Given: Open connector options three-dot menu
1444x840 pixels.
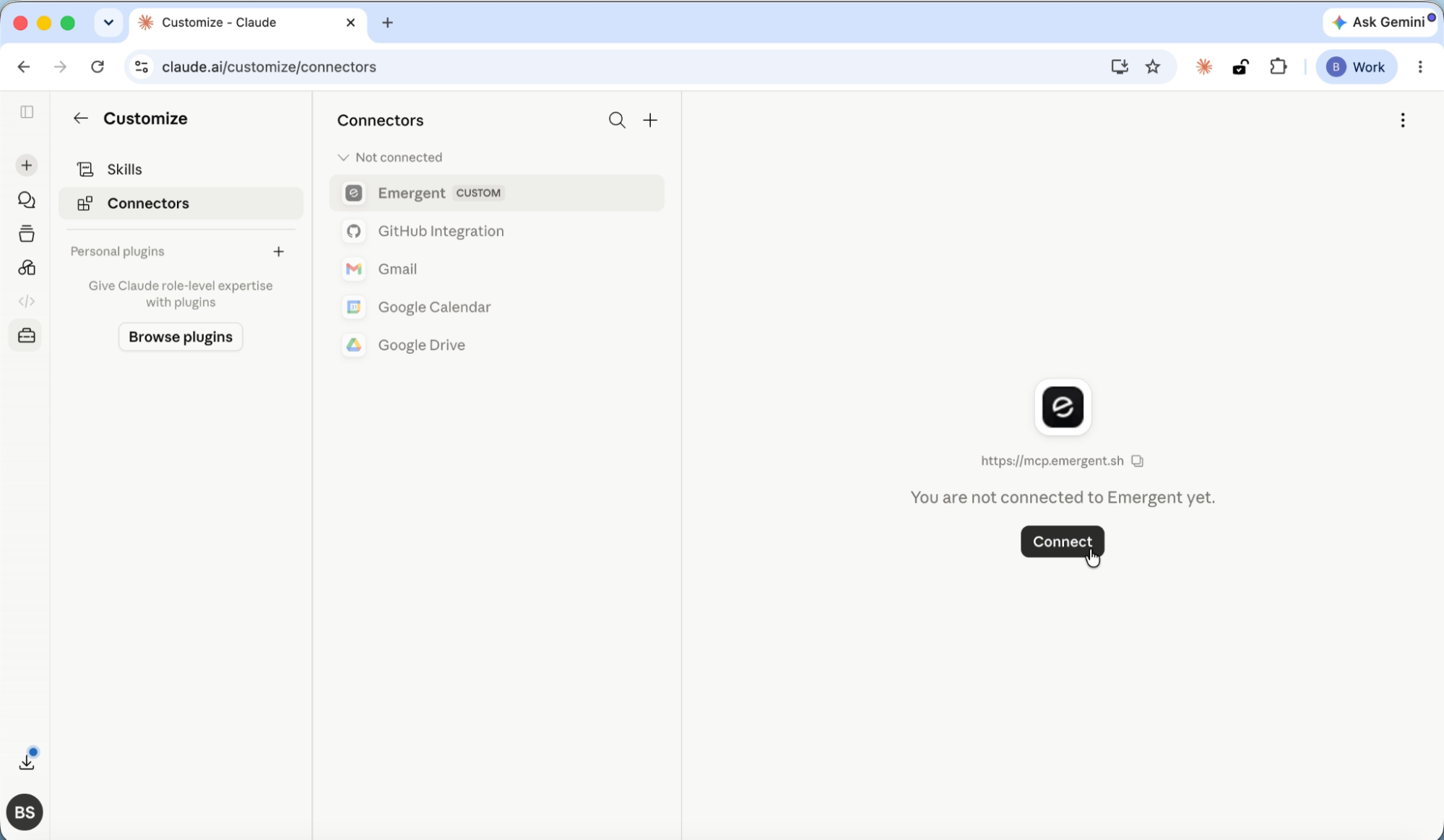Looking at the screenshot, I should point(1403,120).
